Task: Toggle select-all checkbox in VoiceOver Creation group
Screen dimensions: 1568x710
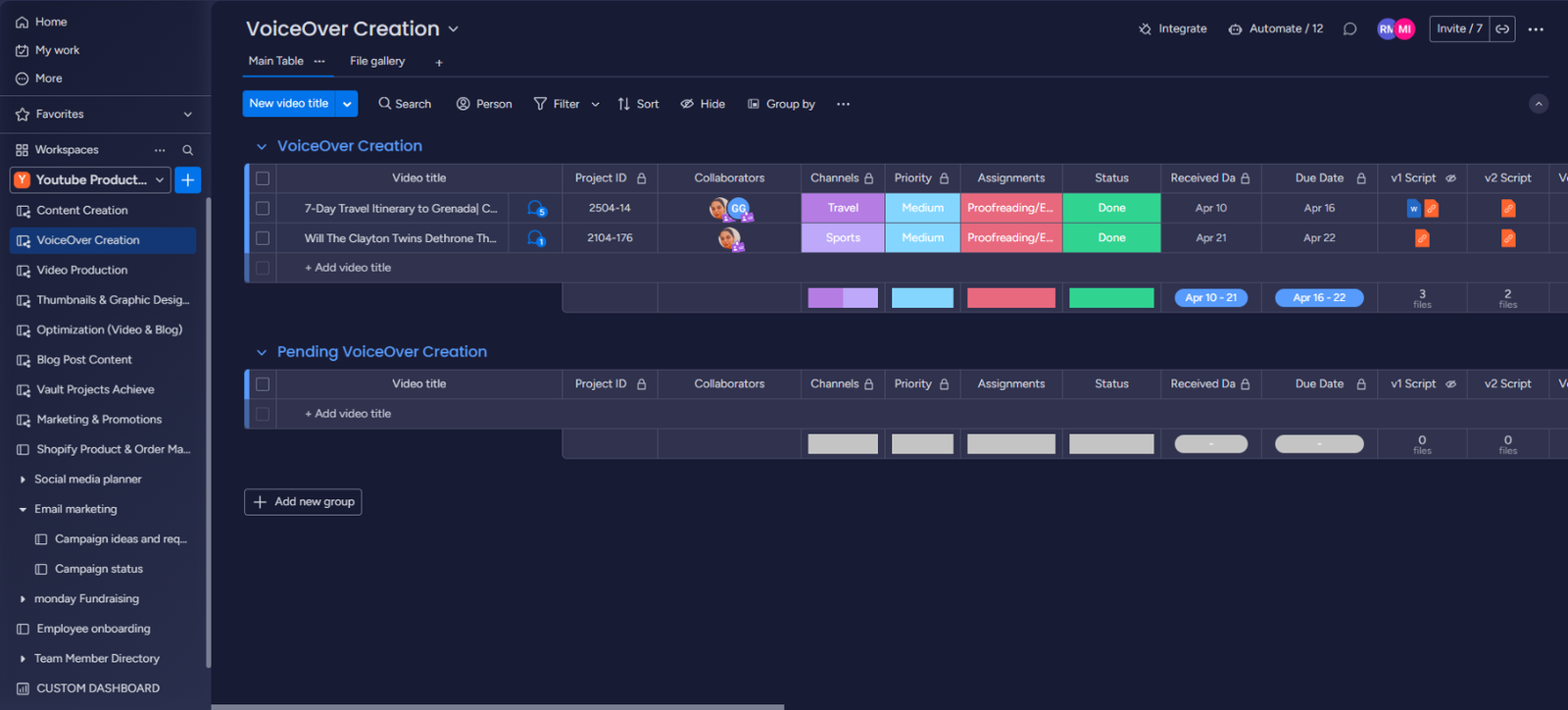Action: [263, 178]
